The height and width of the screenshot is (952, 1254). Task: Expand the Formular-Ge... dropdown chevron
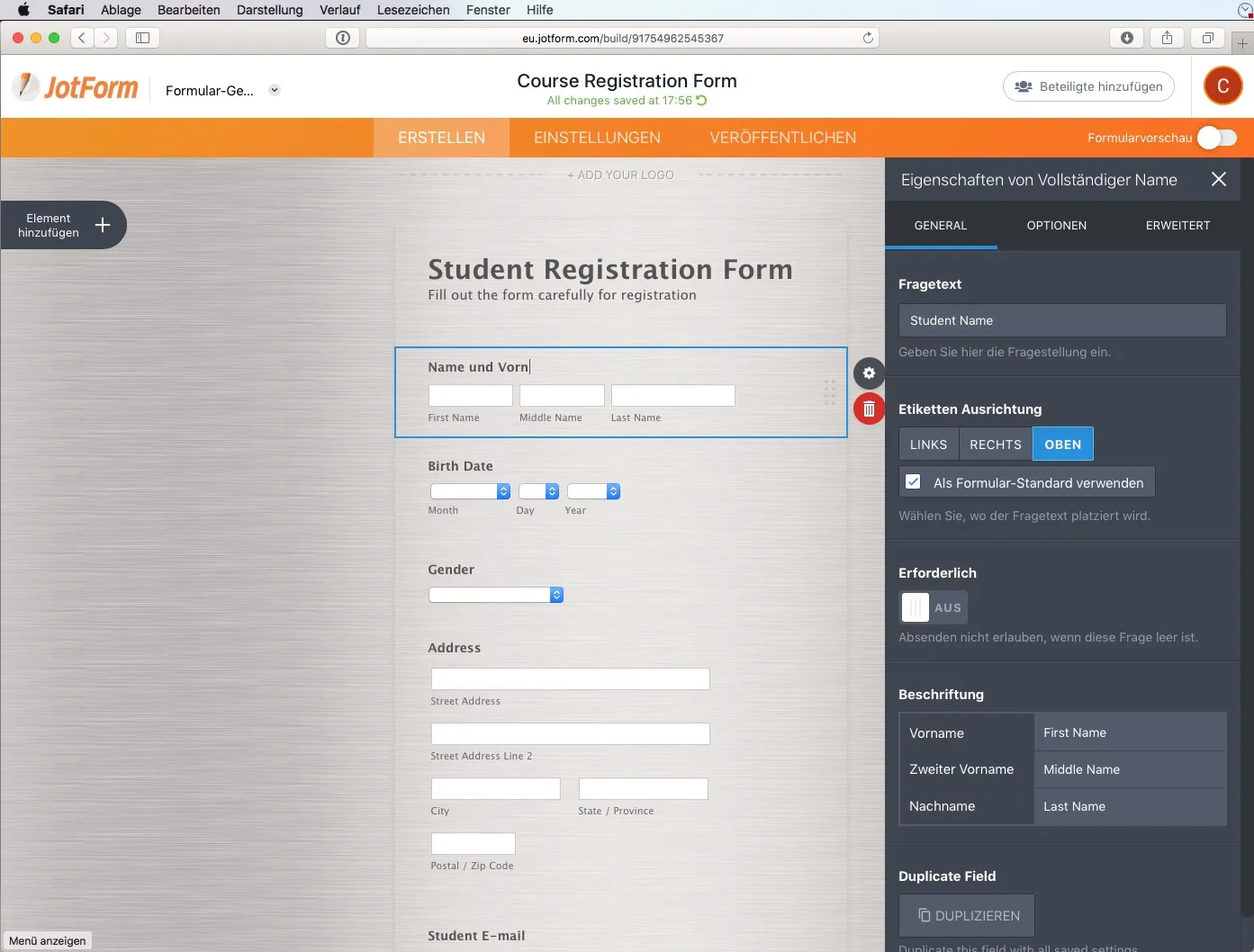coord(274,90)
